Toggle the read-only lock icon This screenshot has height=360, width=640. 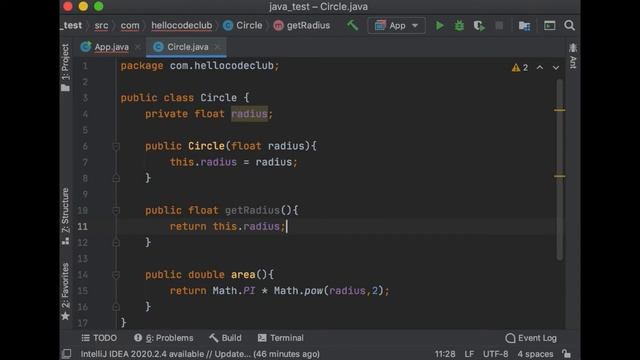[x=566, y=353]
